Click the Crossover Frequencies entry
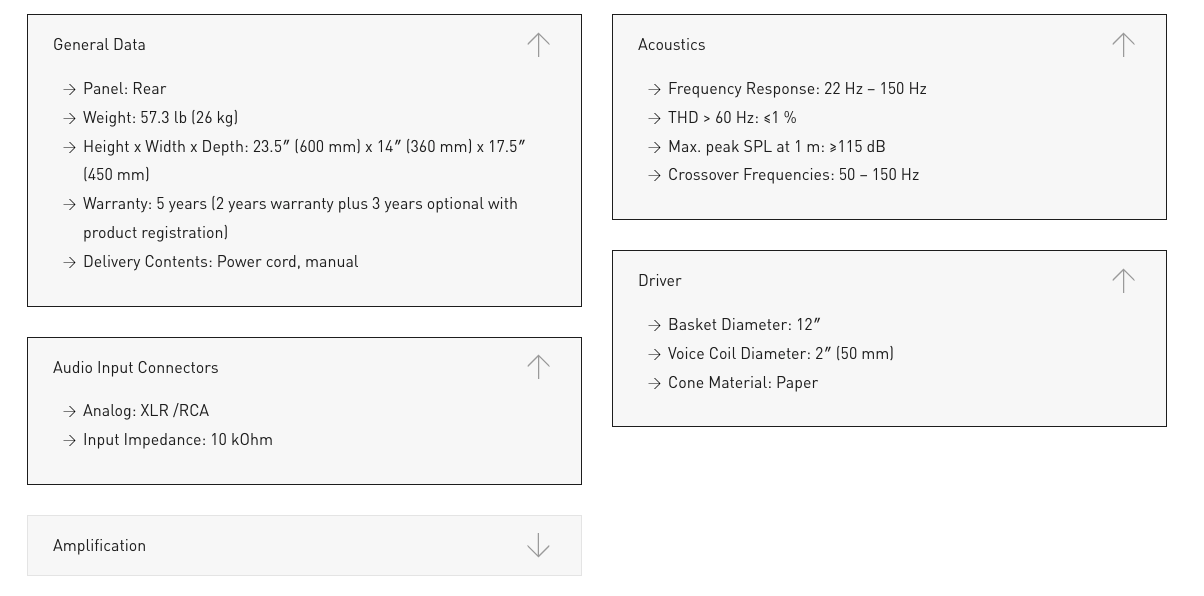 (793, 175)
